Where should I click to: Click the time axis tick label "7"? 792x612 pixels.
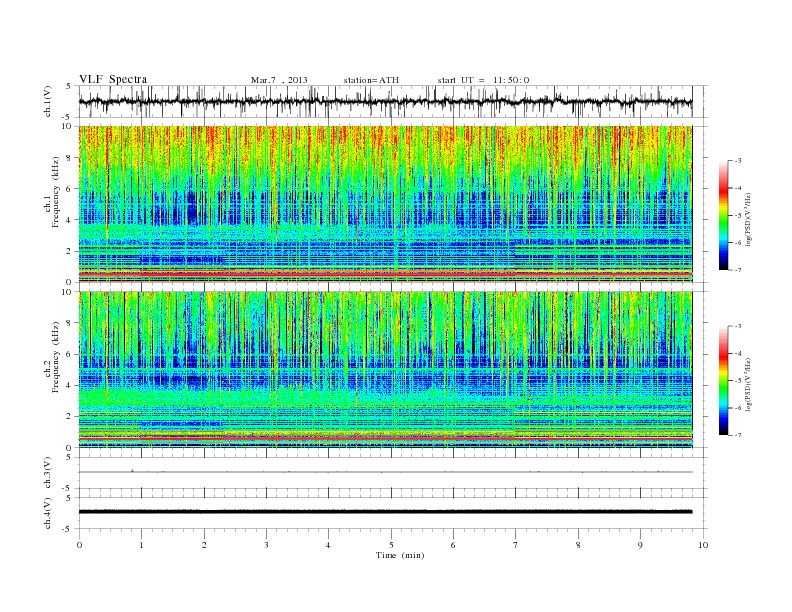point(516,545)
